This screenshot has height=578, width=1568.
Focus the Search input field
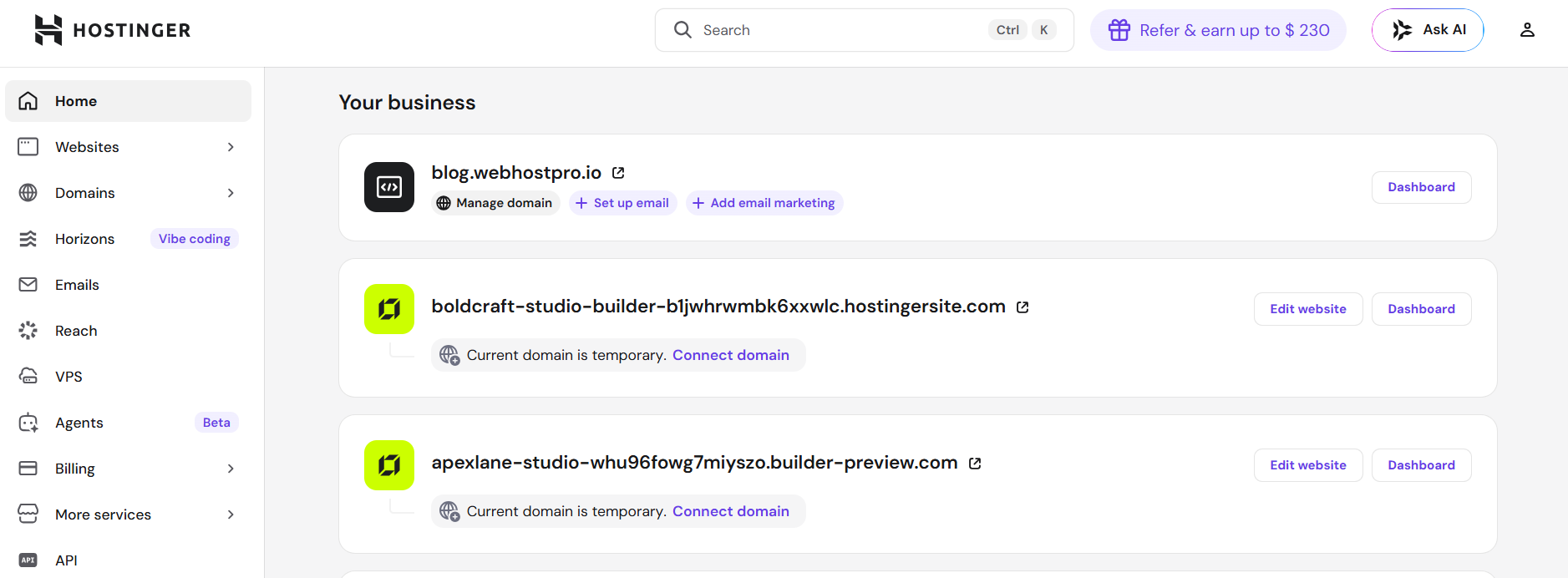(865, 30)
